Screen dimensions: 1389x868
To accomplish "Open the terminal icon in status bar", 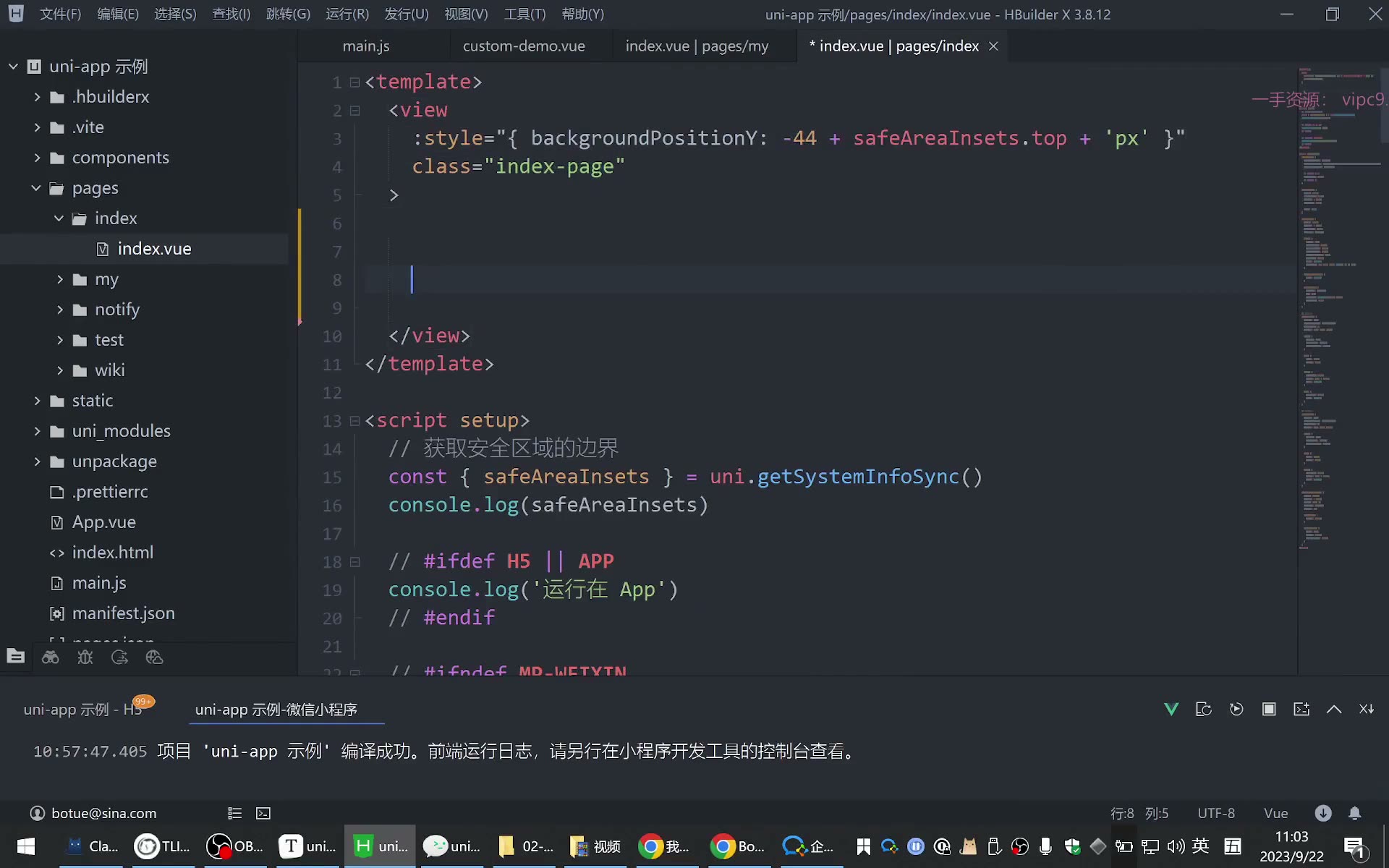I will [263, 813].
